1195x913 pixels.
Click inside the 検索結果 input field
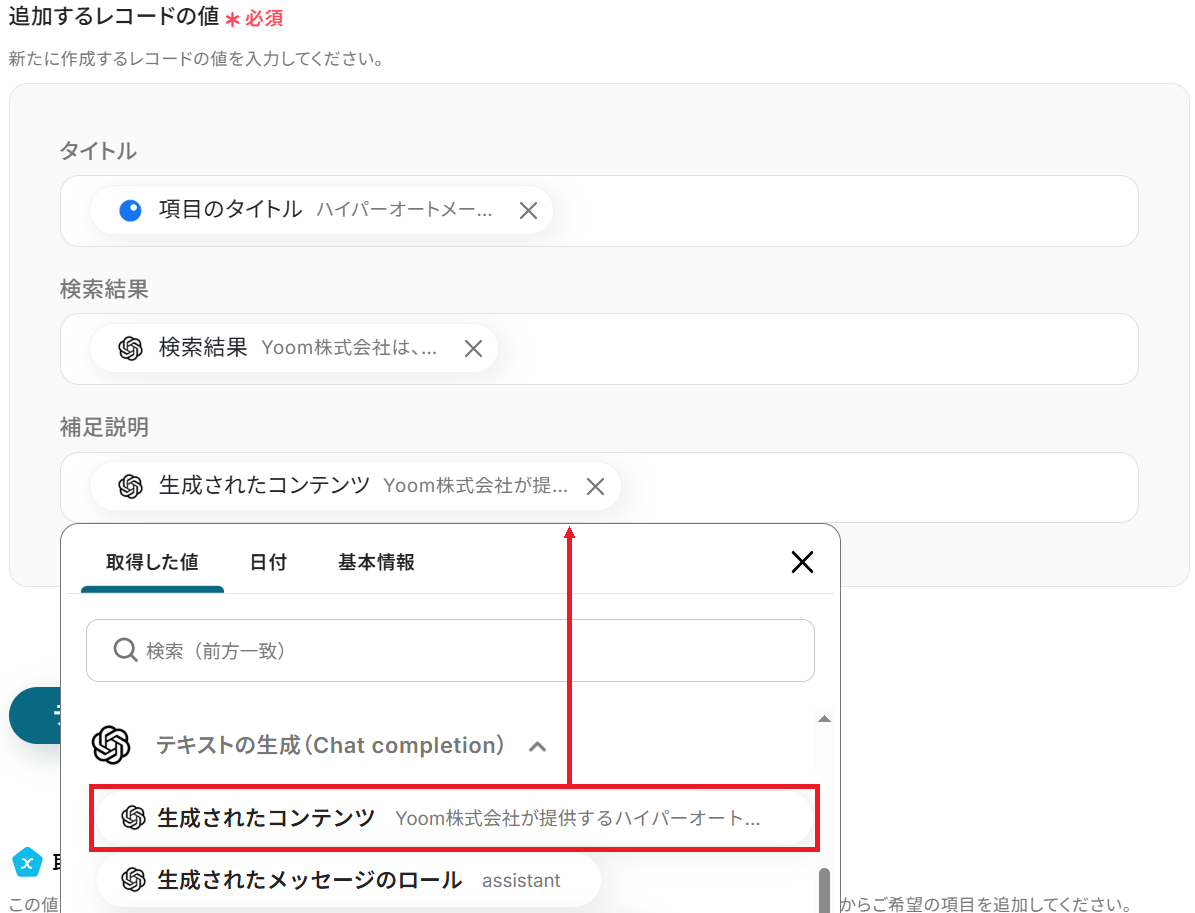[599, 349]
